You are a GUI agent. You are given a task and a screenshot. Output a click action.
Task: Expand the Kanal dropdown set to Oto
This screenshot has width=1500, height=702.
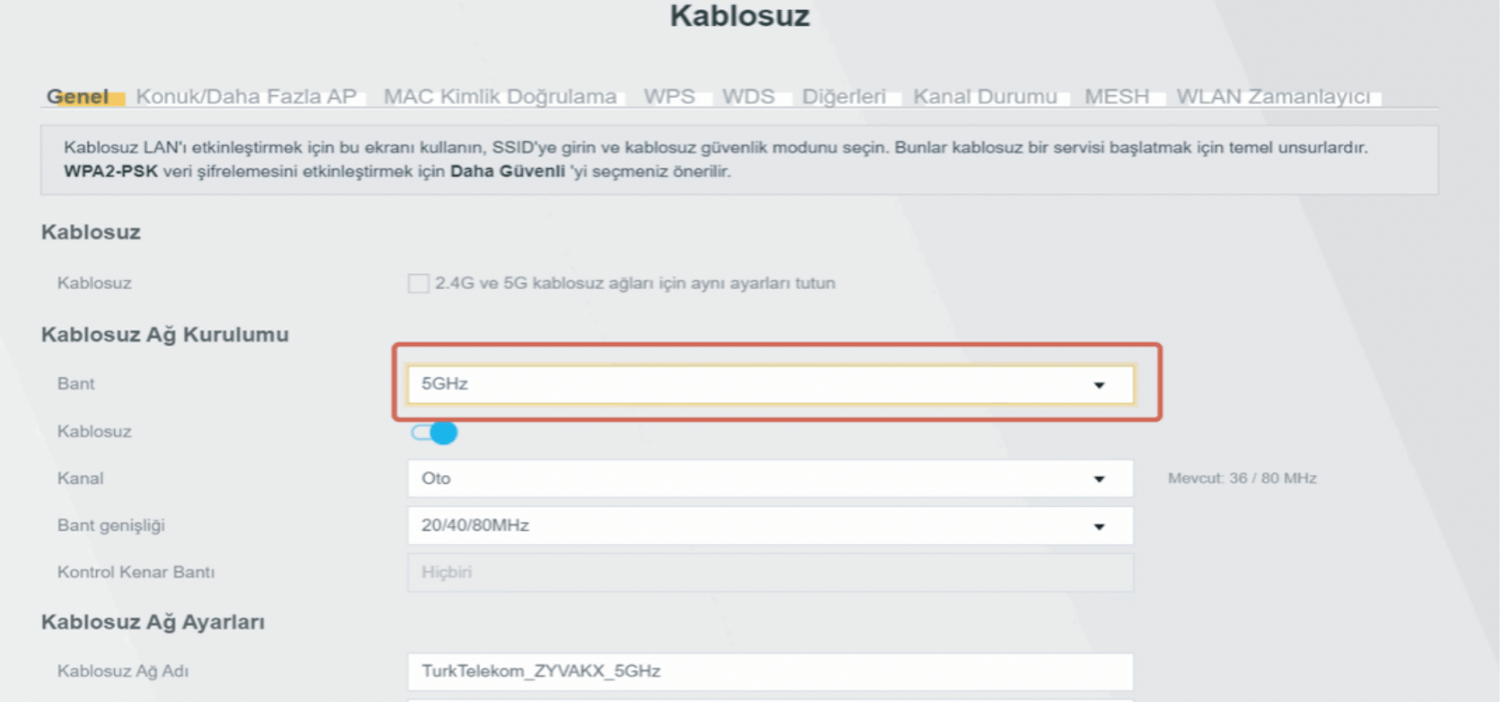[x=770, y=479]
